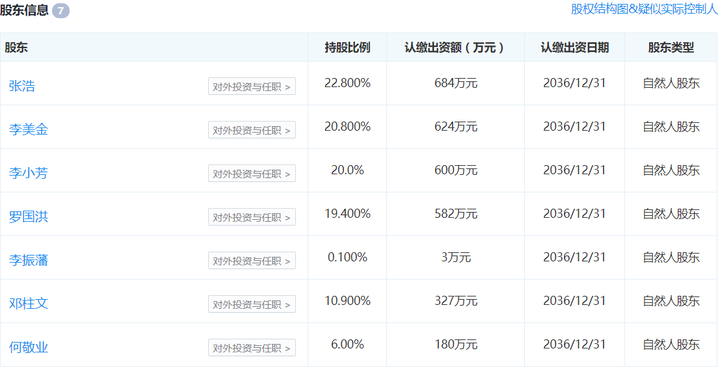Viewport: 720px width, 368px height.
Task: Open shareholder 李振藩 profile
Action: (x=28, y=260)
